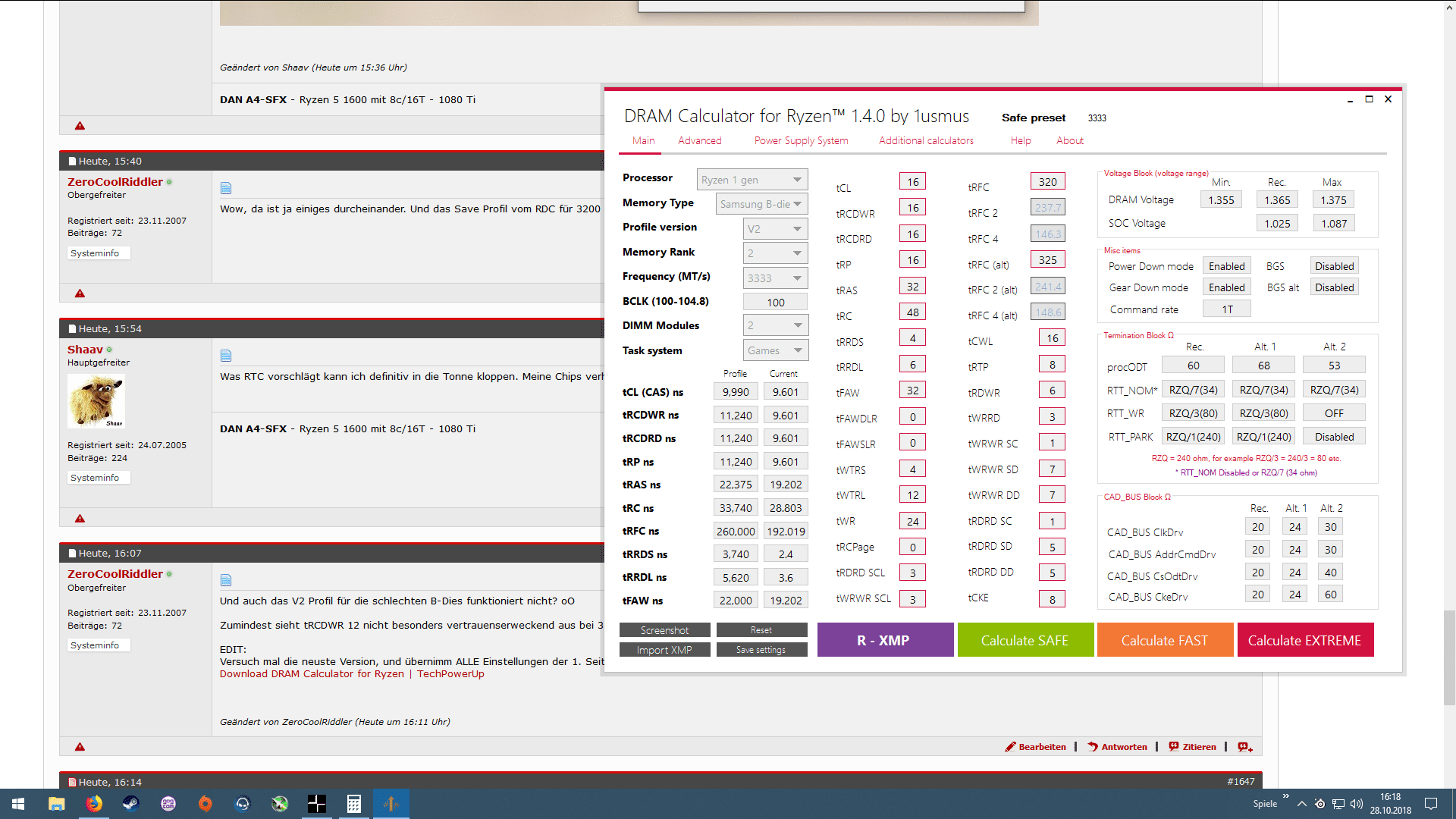Launch Steam from the taskbar
1456x819 pixels.
click(x=131, y=804)
